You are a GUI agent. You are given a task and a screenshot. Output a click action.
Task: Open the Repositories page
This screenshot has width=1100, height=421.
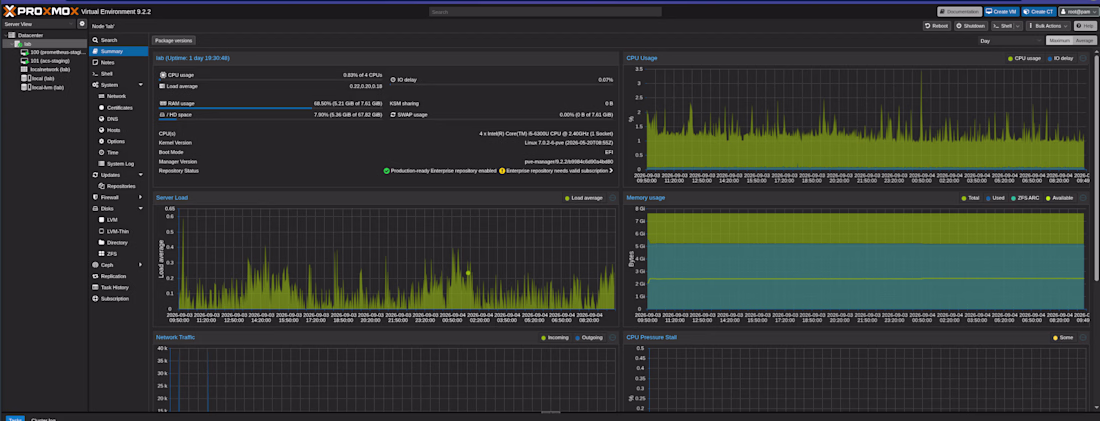pyautogui.click(x=121, y=186)
